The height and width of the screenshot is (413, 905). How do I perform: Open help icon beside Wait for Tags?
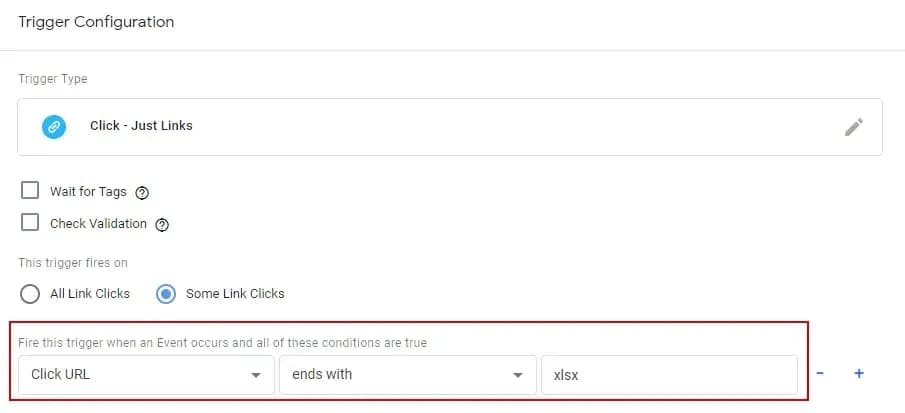[x=142, y=193]
